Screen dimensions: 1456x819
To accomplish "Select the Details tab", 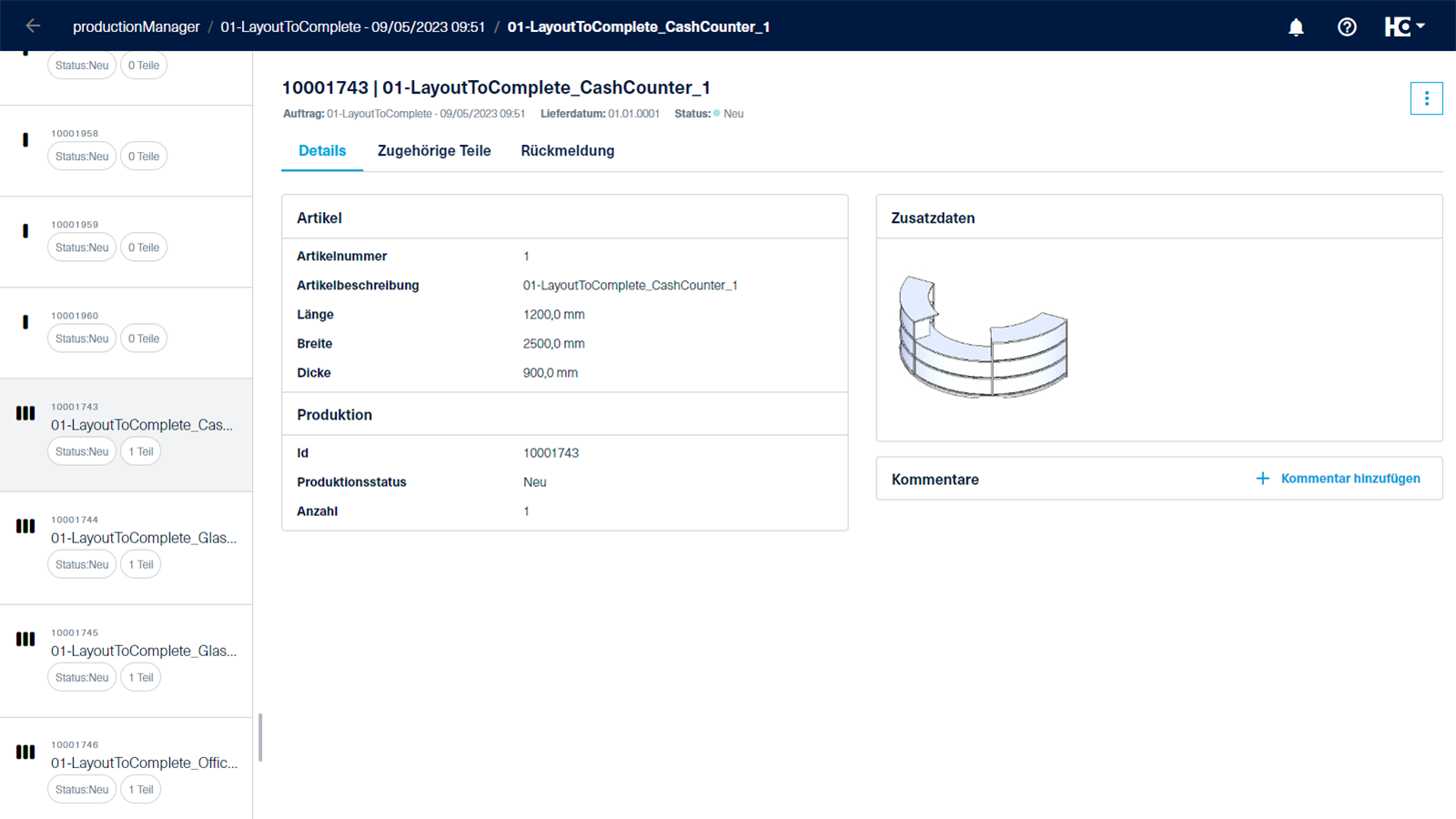I will pyautogui.click(x=322, y=151).
